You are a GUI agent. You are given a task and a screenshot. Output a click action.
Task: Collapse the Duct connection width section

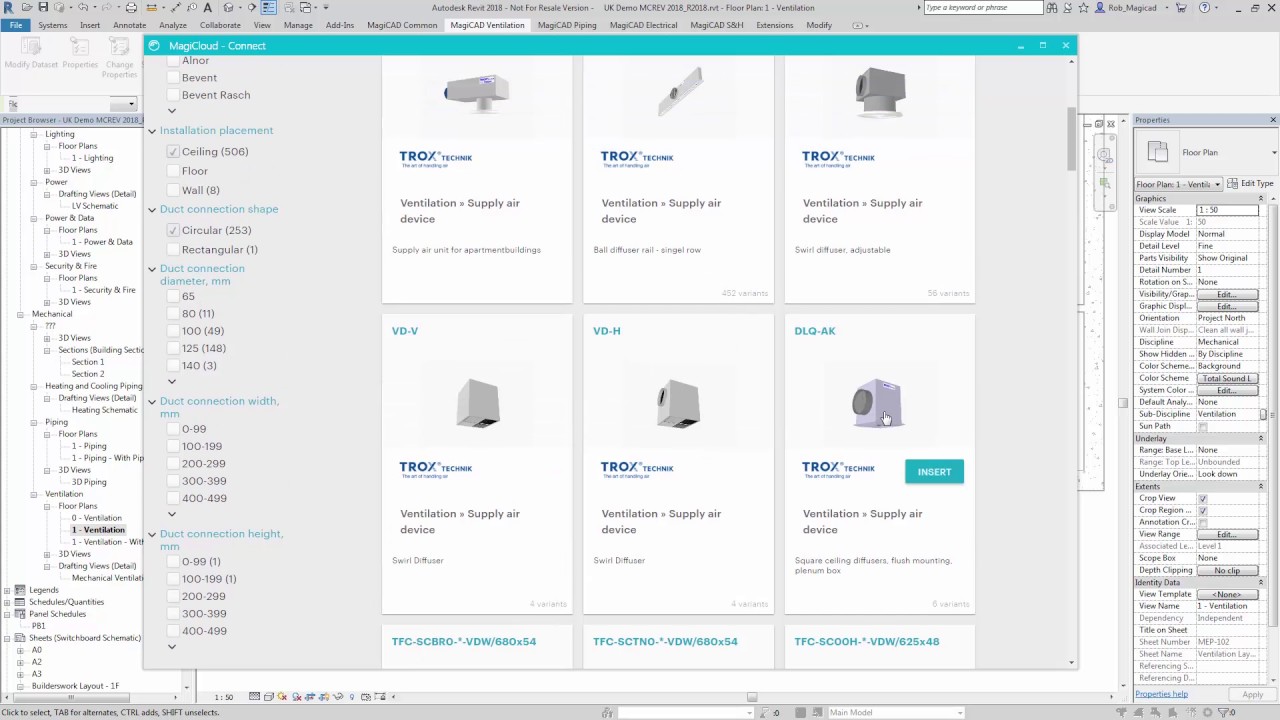coord(152,402)
